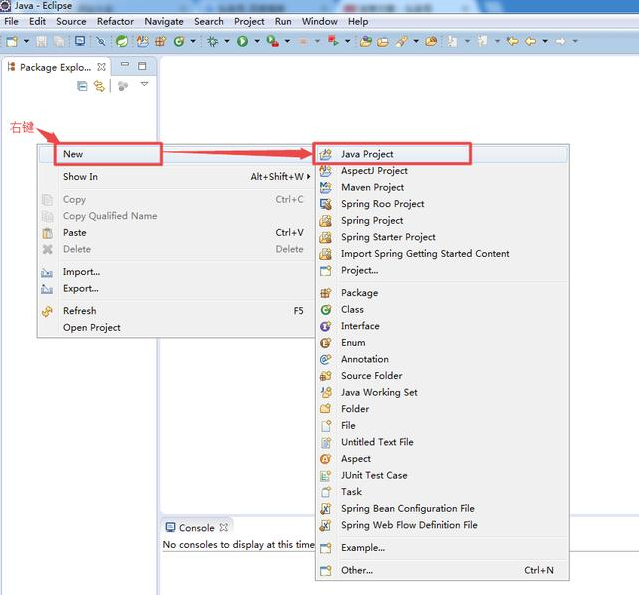Image resolution: width=642 pixels, height=595 pixels.
Task: Select Maven Project in the submenu
Action: 442,188
